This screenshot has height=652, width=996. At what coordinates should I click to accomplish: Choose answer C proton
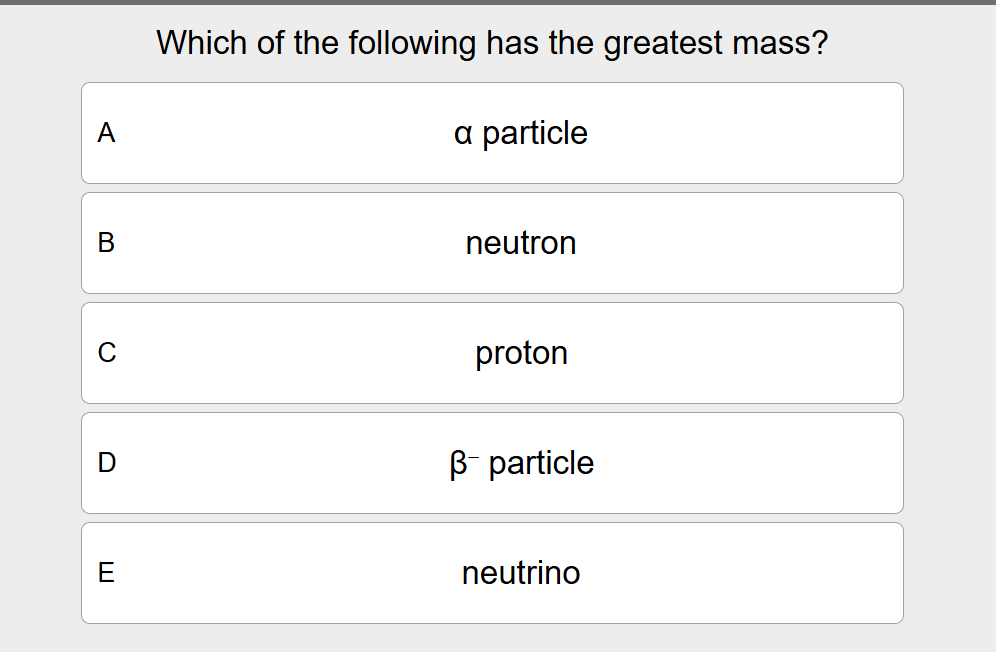pos(492,353)
